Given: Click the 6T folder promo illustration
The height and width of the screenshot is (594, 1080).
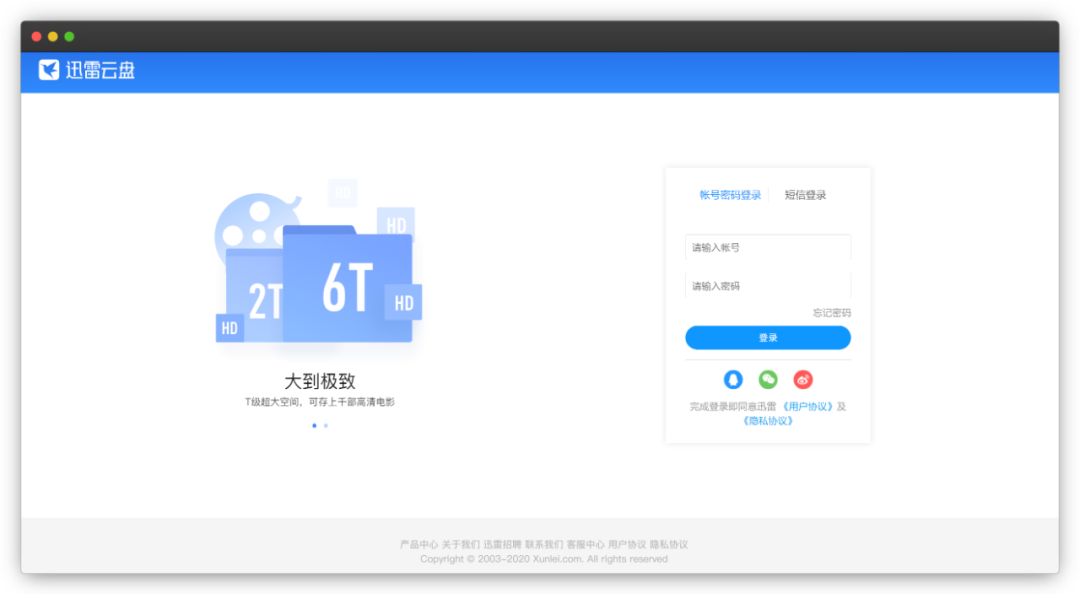Looking at the screenshot, I should [347, 284].
